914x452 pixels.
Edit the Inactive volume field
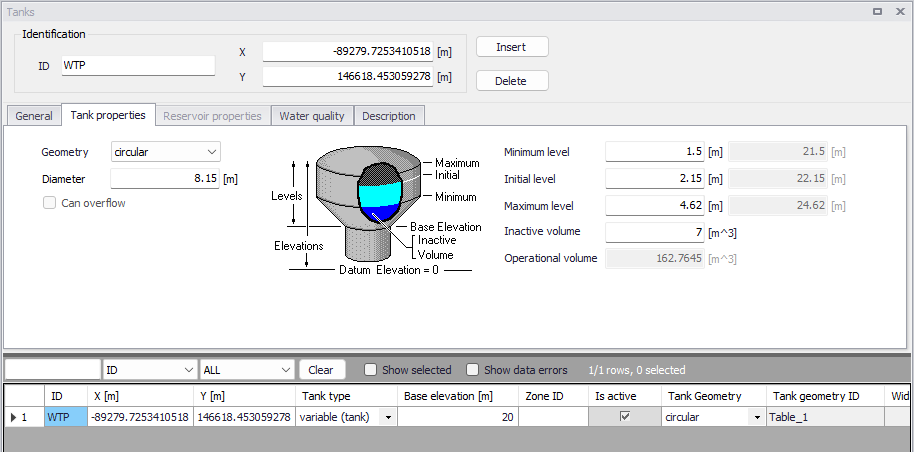pyautogui.click(x=655, y=232)
